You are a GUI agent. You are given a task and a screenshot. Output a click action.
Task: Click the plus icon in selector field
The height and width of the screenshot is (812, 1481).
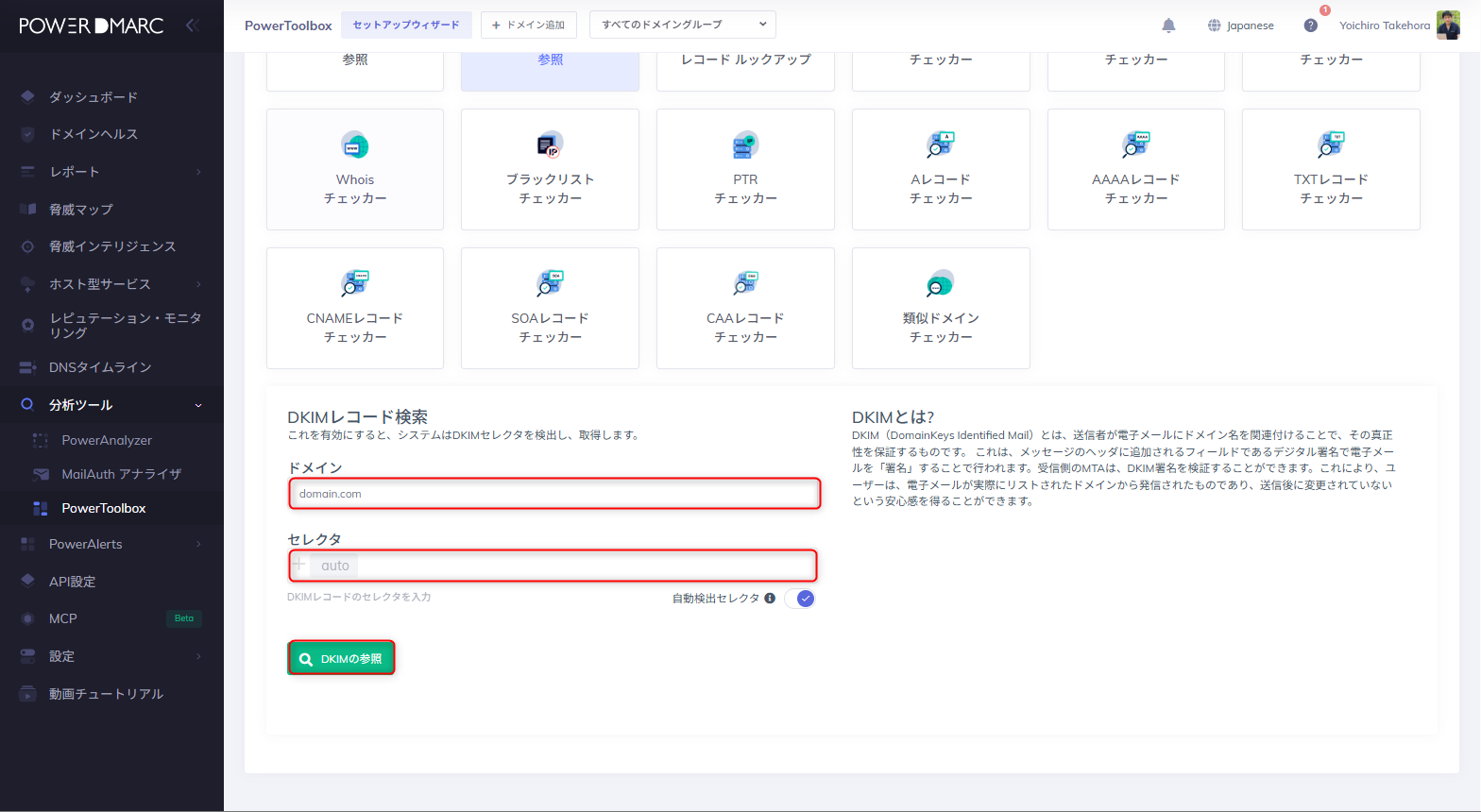pyautogui.click(x=299, y=565)
